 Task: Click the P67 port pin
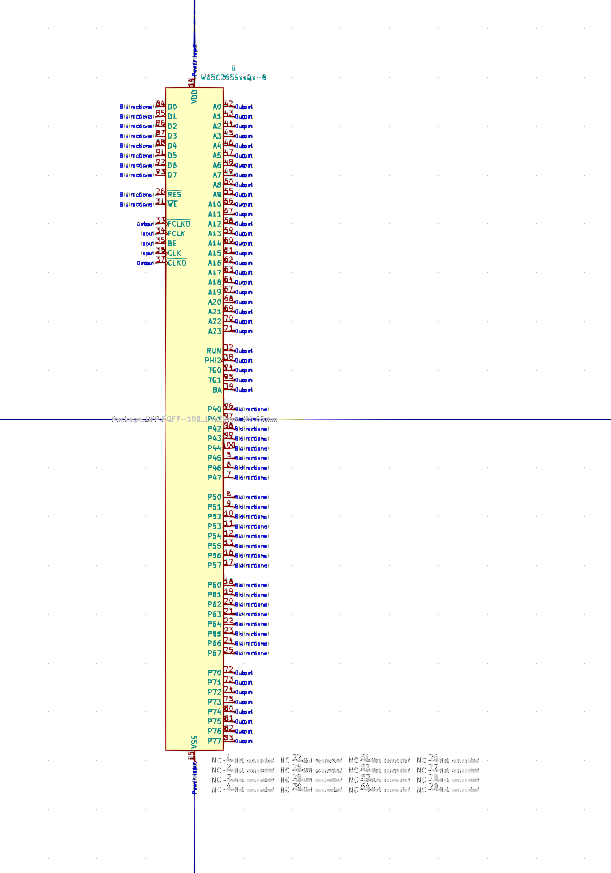point(228,653)
